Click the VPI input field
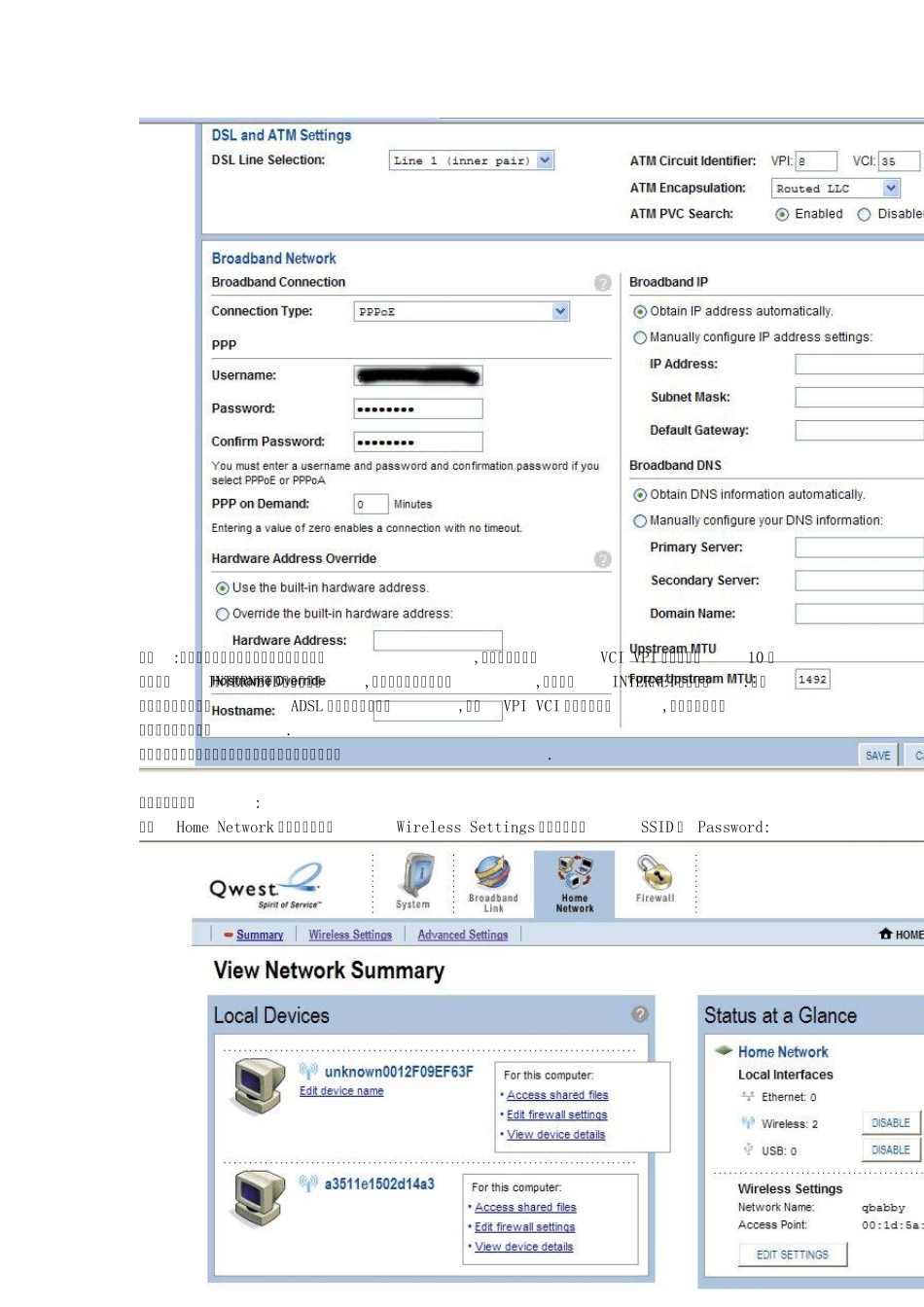 point(816,161)
